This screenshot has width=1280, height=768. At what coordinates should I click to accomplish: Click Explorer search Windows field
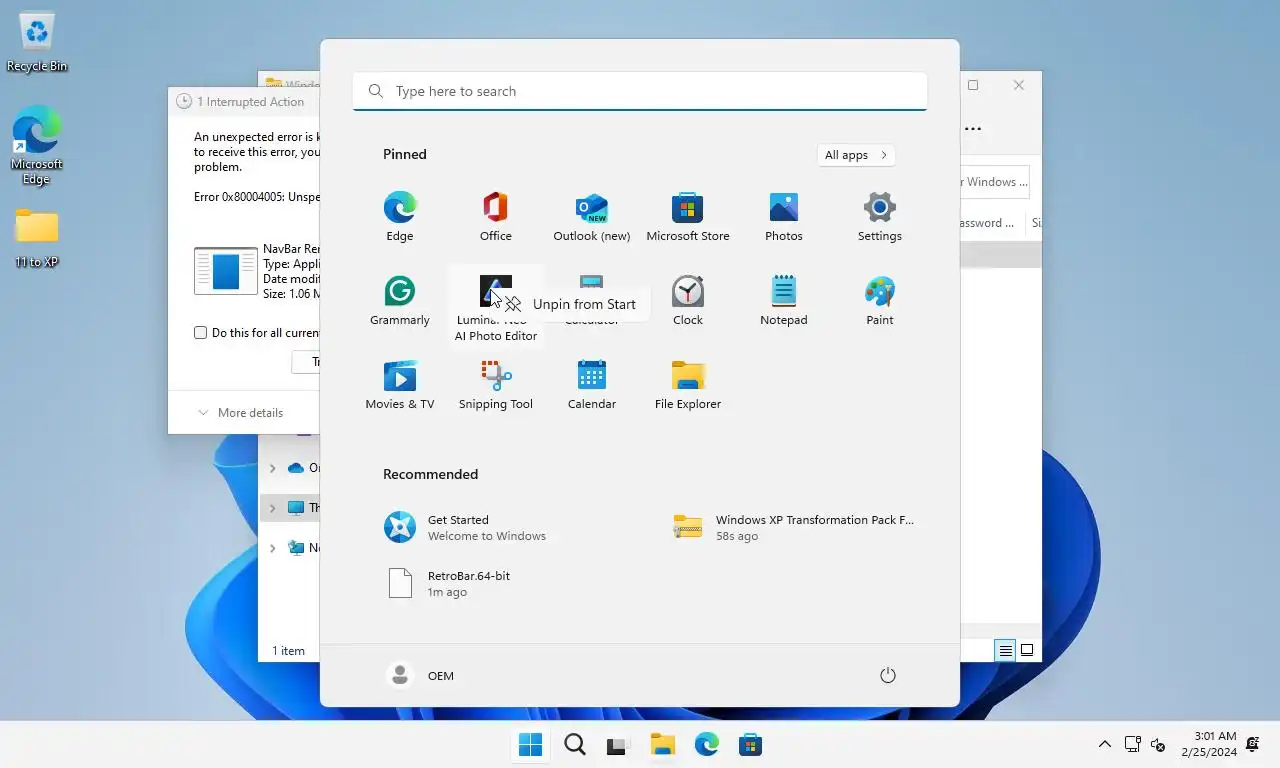pos(994,182)
